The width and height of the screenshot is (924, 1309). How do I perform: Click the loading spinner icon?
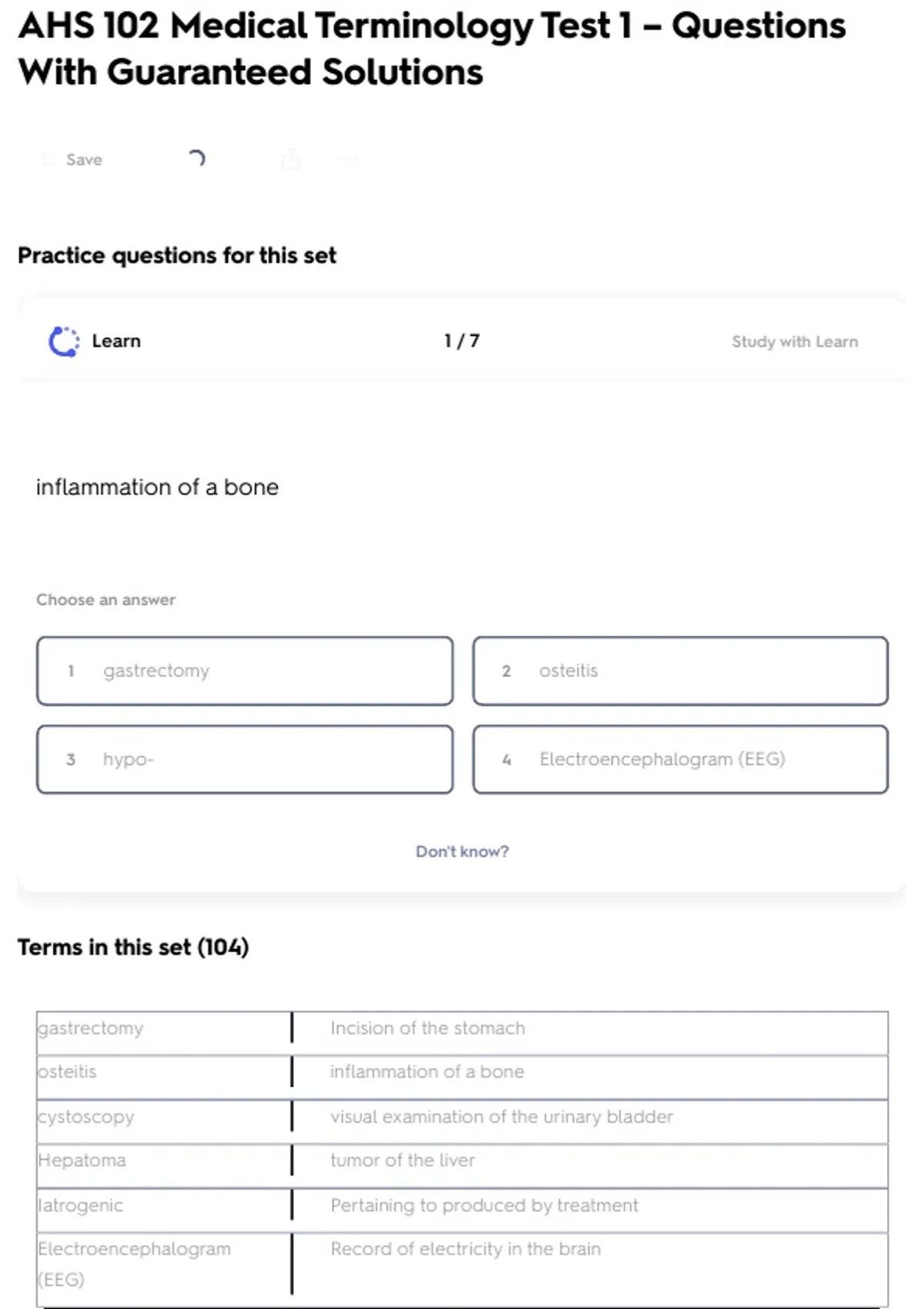point(197,159)
